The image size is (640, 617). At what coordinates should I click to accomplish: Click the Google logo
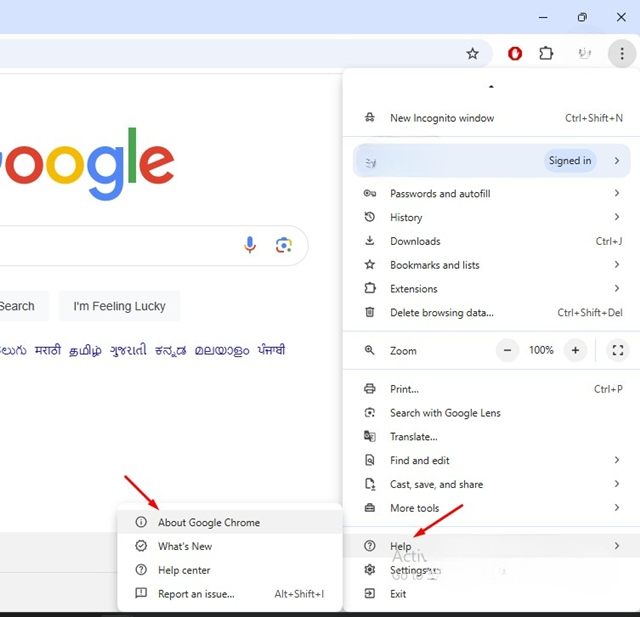pos(87,163)
